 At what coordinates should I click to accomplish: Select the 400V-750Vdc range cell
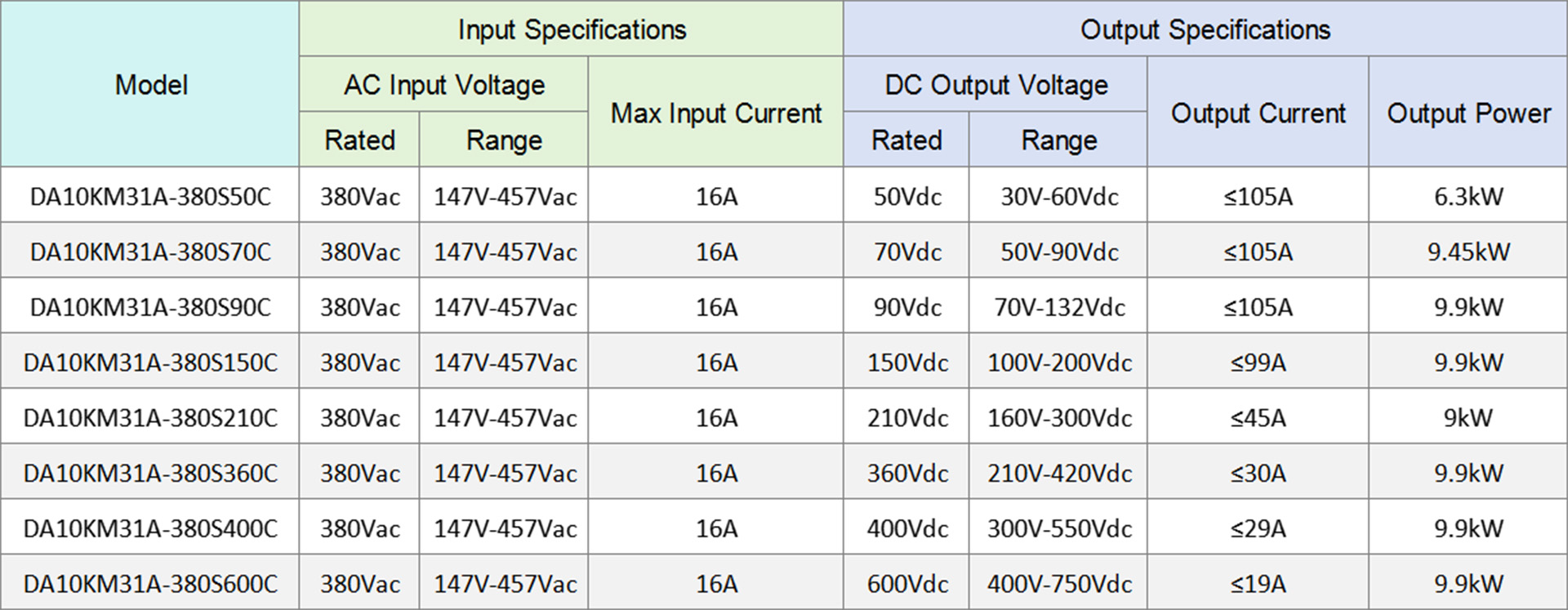[x=1059, y=584]
